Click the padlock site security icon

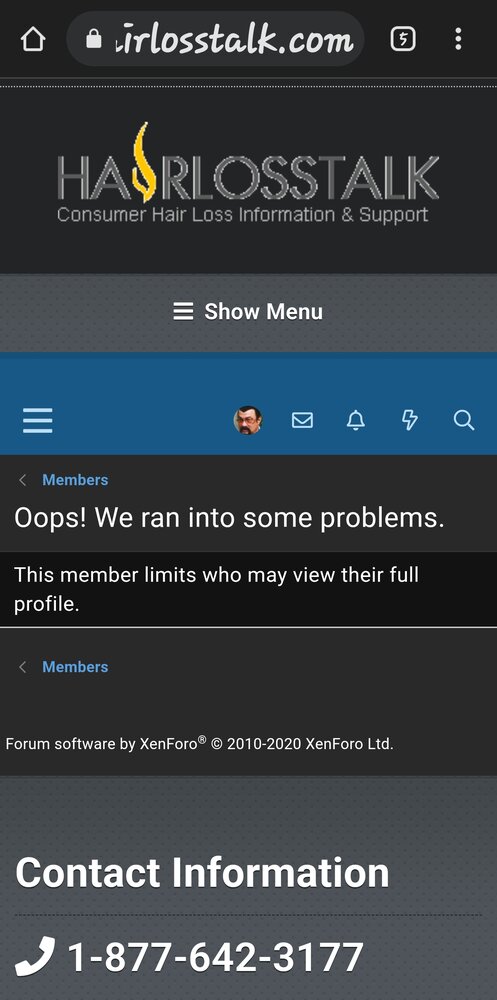[x=94, y=40]
